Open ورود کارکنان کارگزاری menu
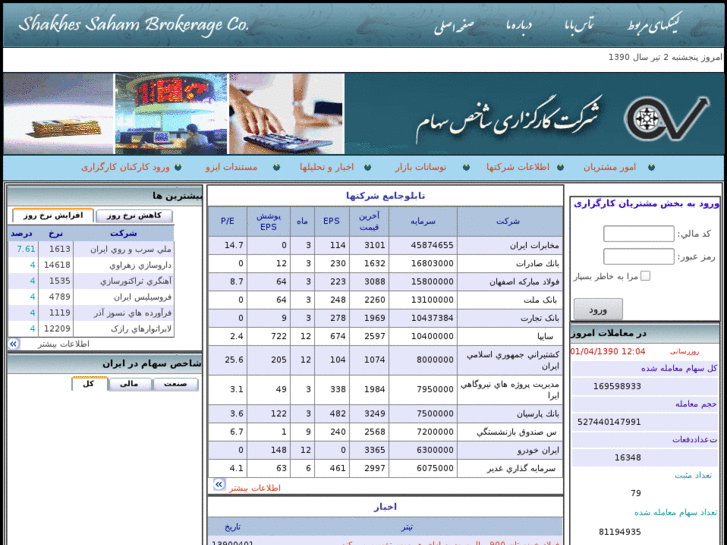 point(125,167)
